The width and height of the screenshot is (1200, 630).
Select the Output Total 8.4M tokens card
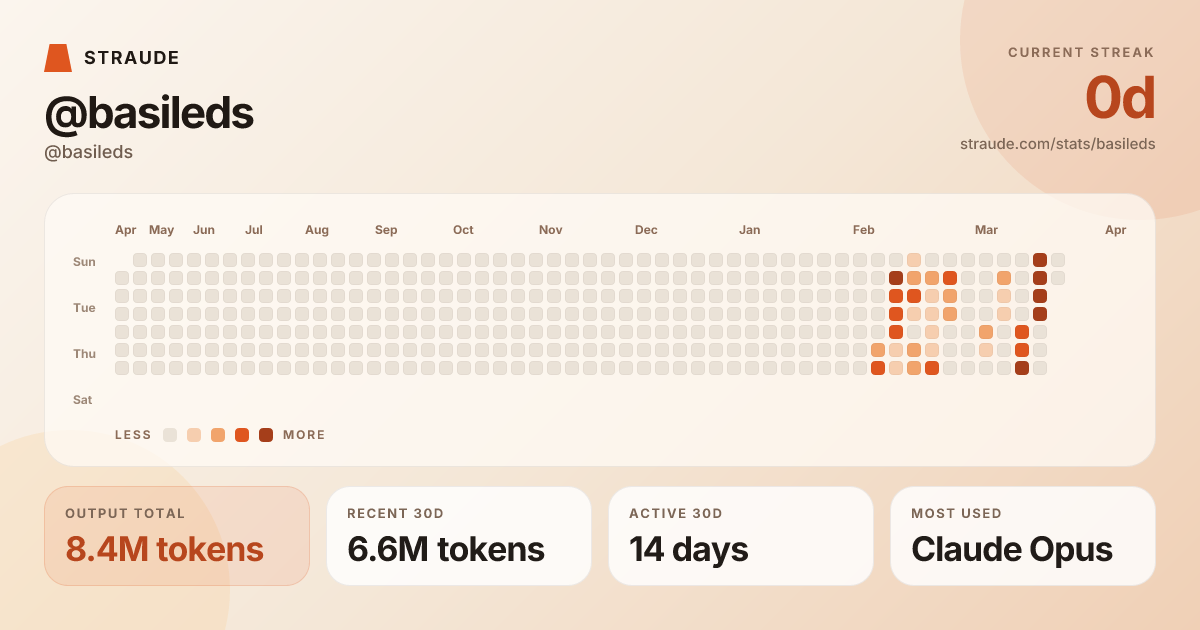177,536
